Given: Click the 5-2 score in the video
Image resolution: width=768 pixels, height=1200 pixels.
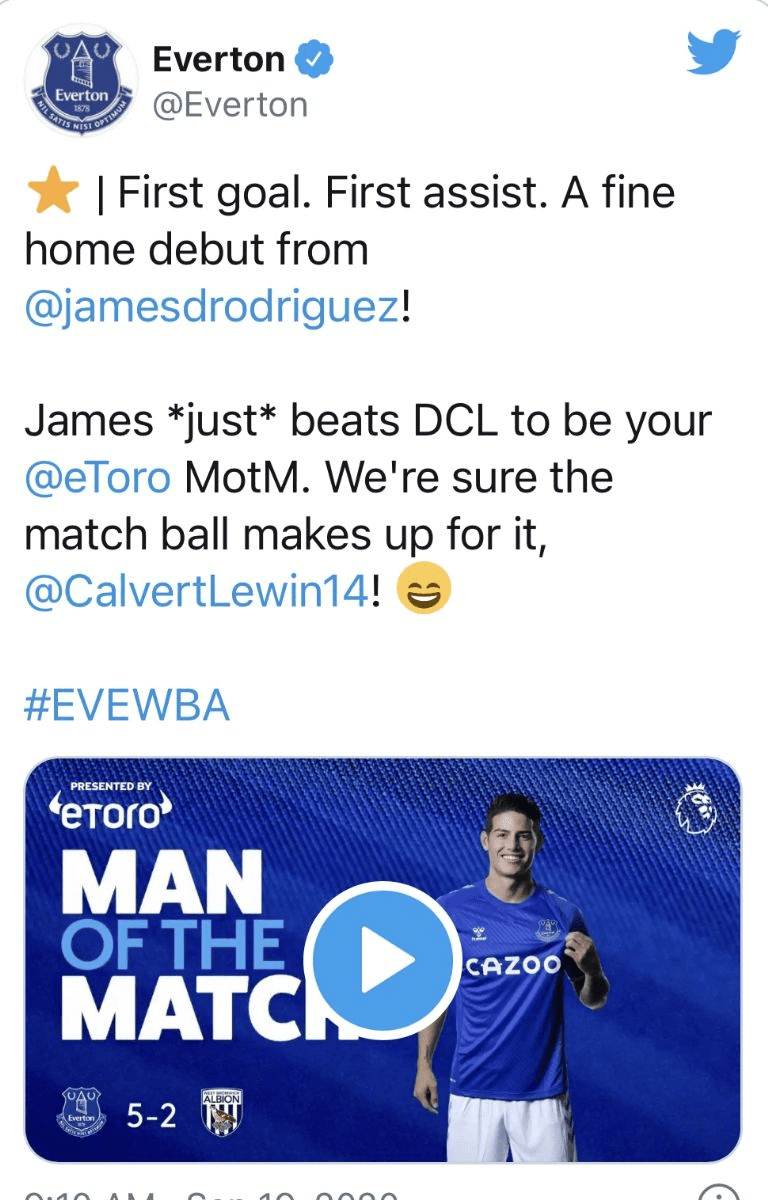Looking at the screenshot, I should (151, 1114).
